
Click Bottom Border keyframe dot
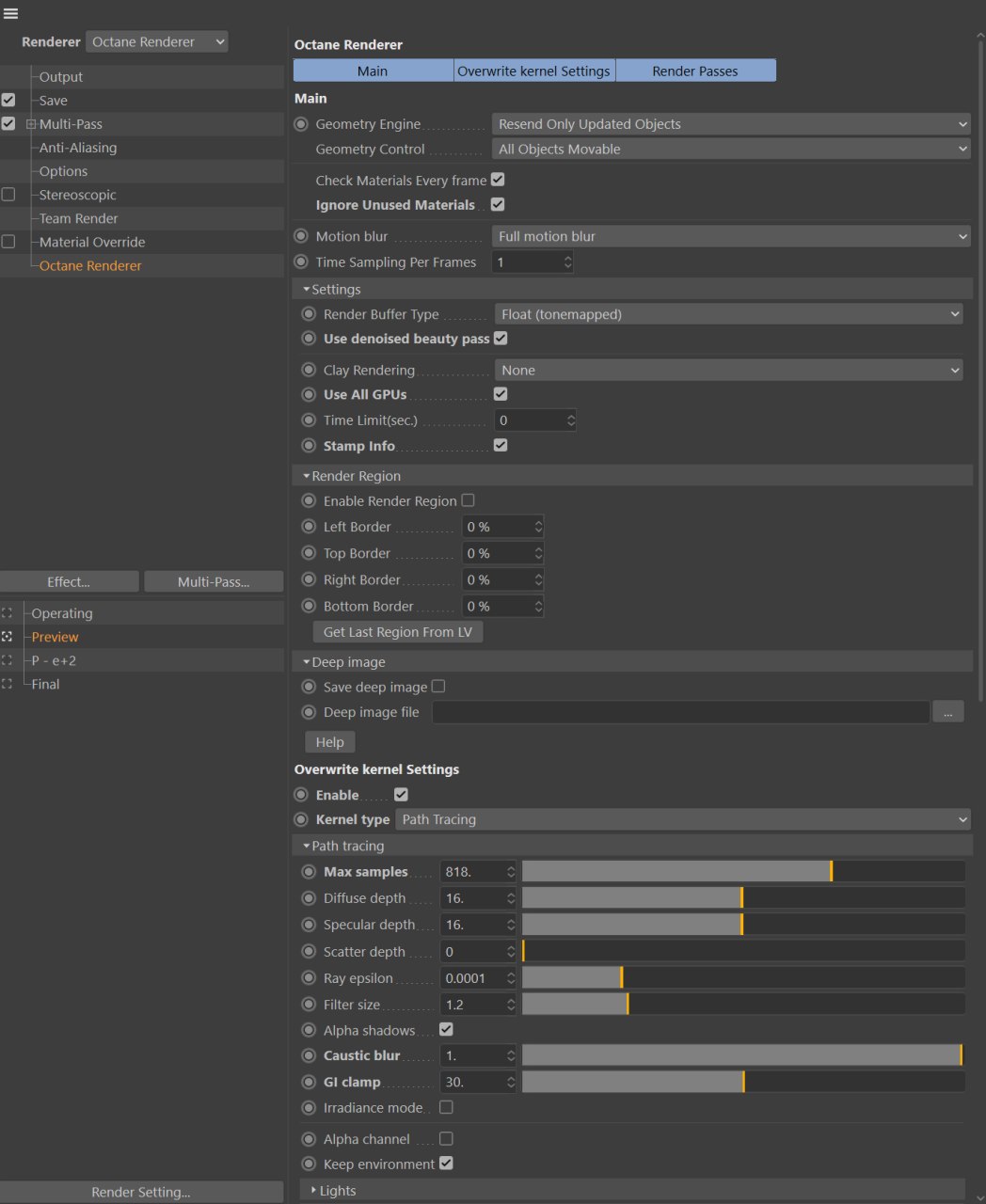tap(309, 607)
